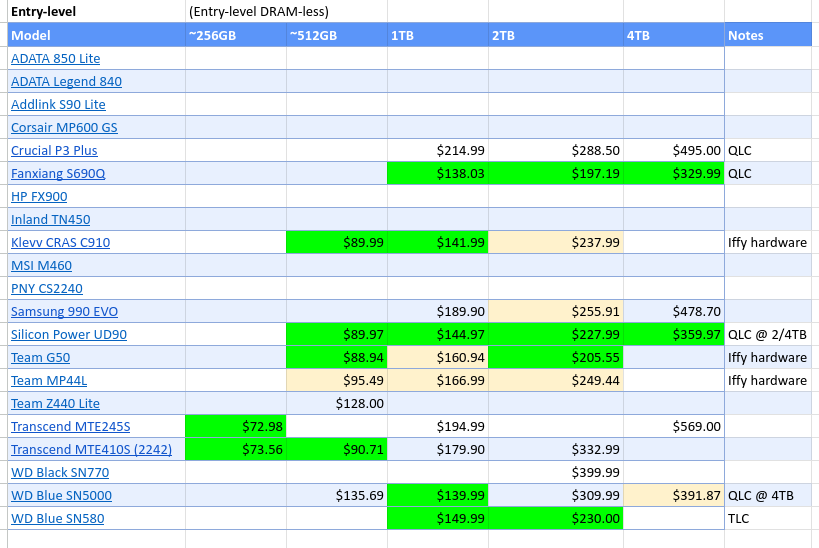This screenshot has width=819, height=548.
Task: Select the $205.55 price cell
Action: tap(556, 357)
